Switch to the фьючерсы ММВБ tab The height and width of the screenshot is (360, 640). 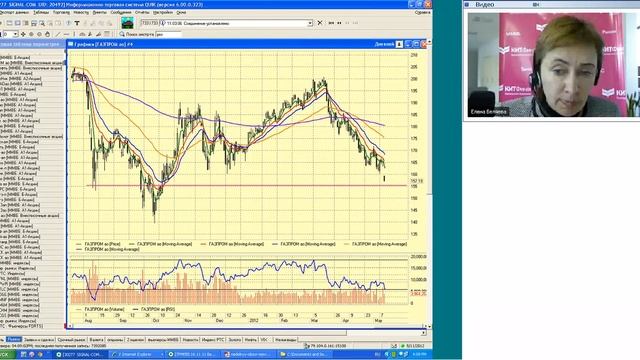163,340
